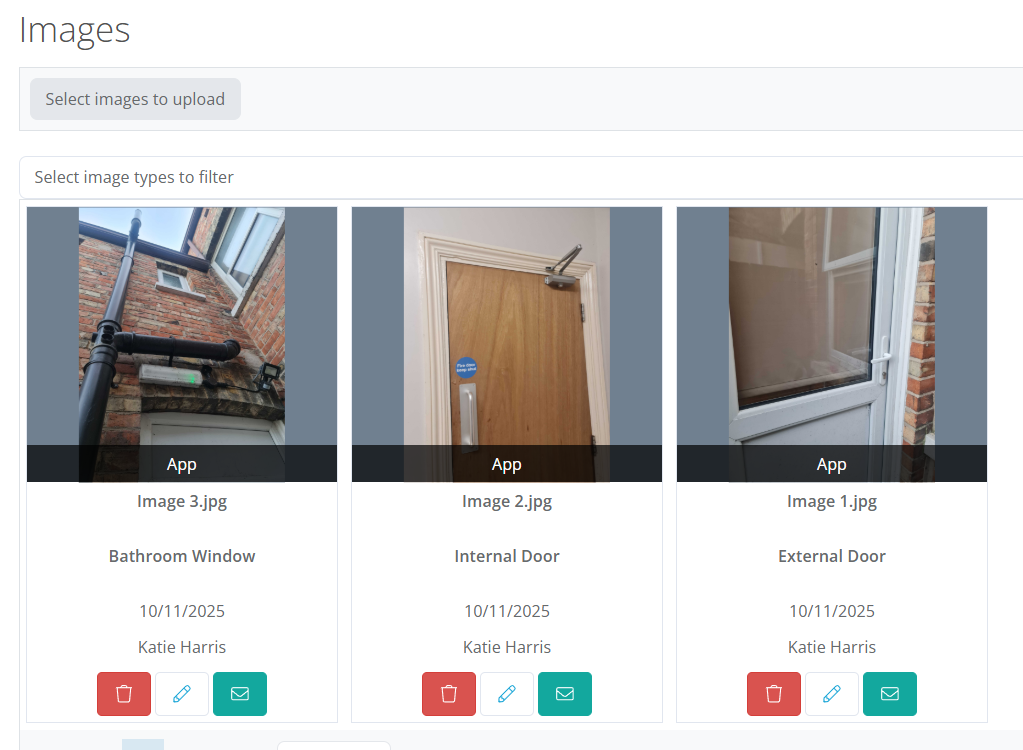Image resolution: width=1023 pixels, height=750 pixels.
Task: Open the External Door photo thumbnail
Action: tap(832, 325)
